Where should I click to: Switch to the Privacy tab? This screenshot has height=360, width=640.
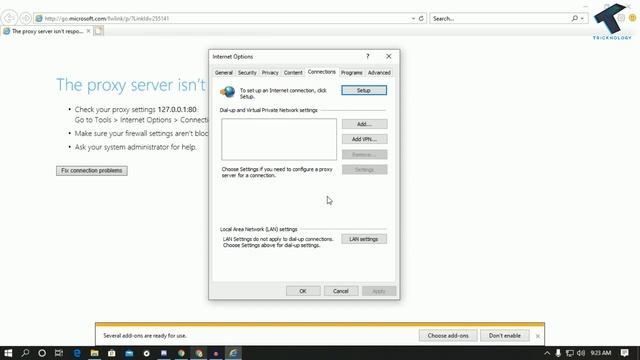point(270,73)
